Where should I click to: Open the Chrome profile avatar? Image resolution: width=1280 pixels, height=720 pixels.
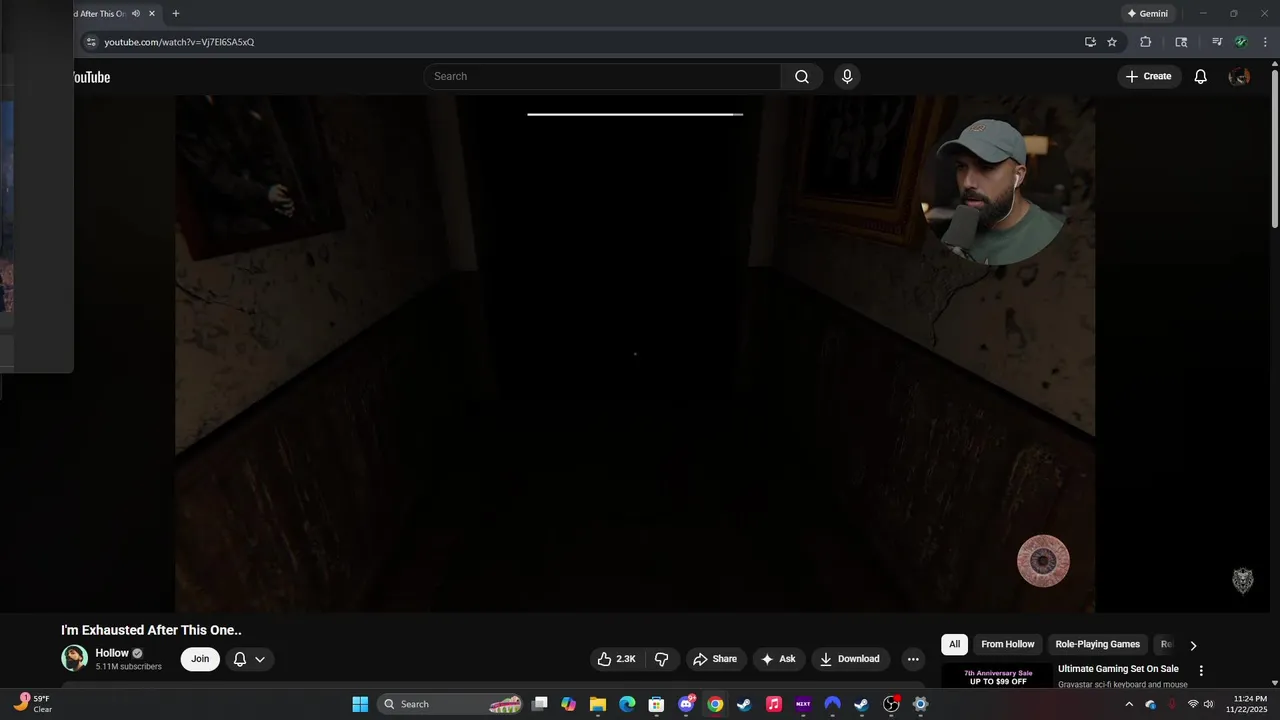[x=1241, y=42]
